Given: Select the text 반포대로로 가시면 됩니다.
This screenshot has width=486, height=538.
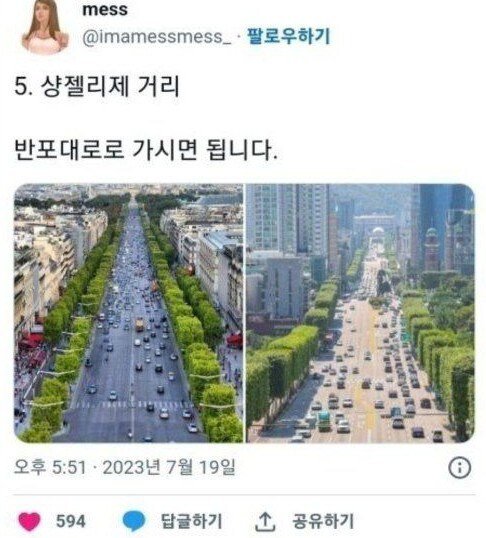Looking at the screenshot, I should [146, 150].
